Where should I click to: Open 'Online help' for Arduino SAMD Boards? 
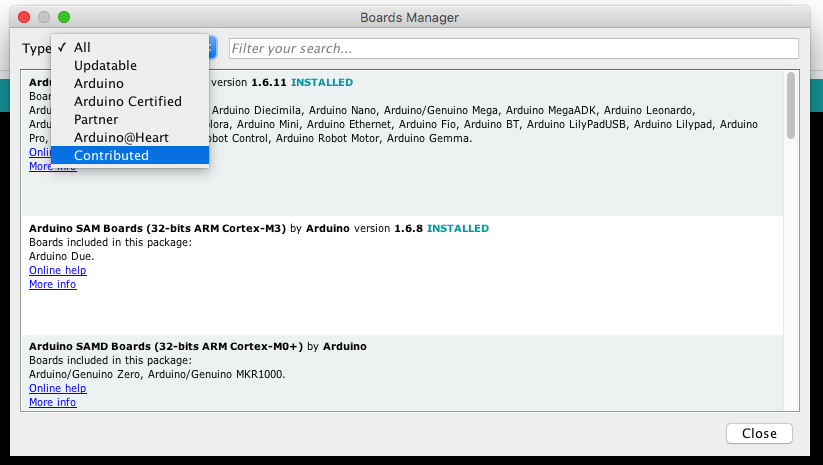coord(58,388)
